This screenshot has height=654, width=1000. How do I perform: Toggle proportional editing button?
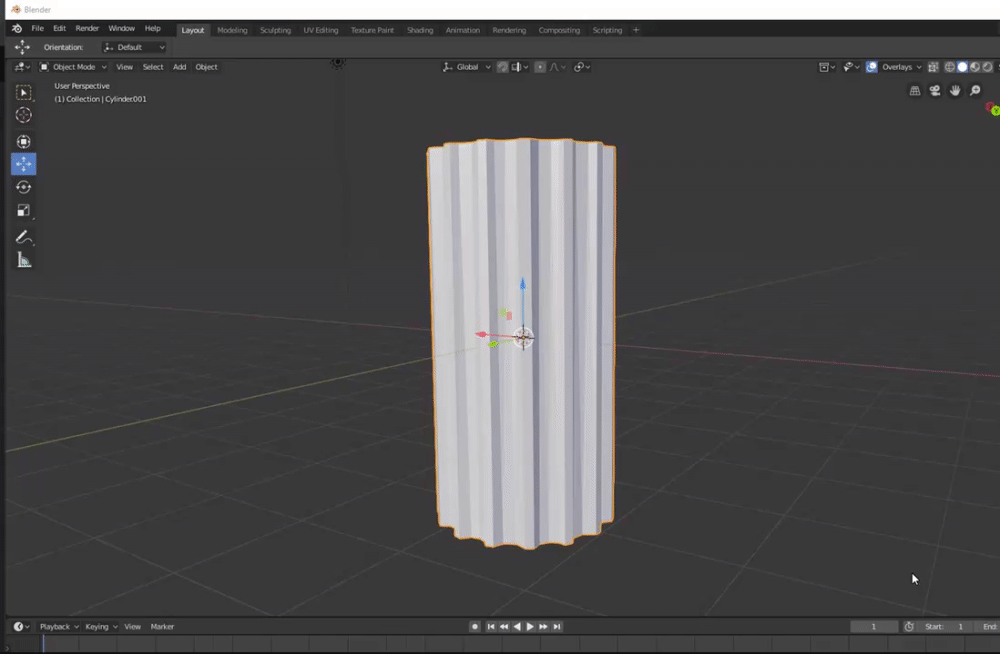point(540,67)
